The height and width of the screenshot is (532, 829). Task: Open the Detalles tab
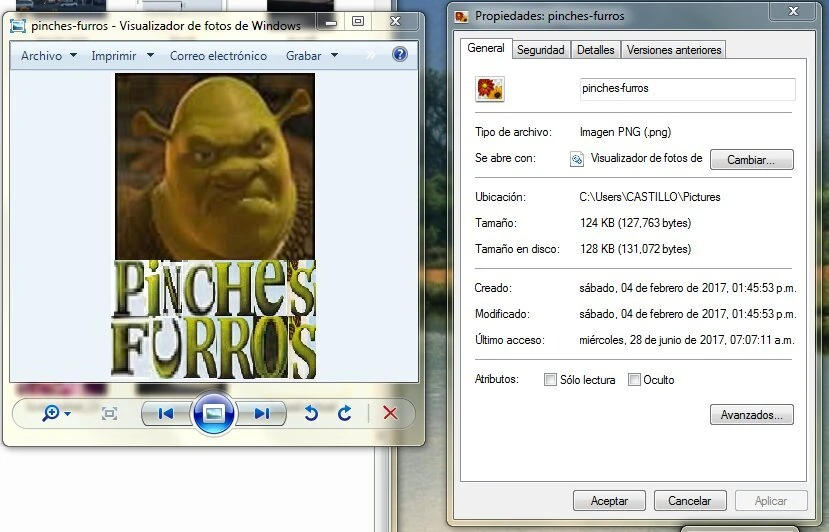[595, 50]
